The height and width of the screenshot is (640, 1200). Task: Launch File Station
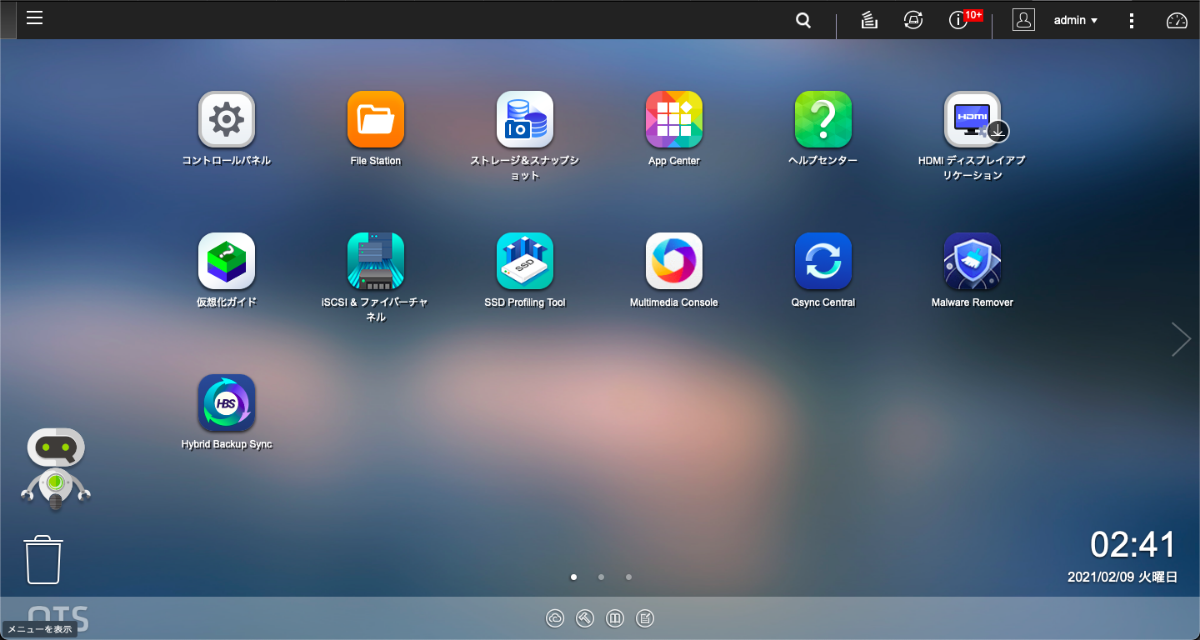pyautogui.click(x=376, y=120)
